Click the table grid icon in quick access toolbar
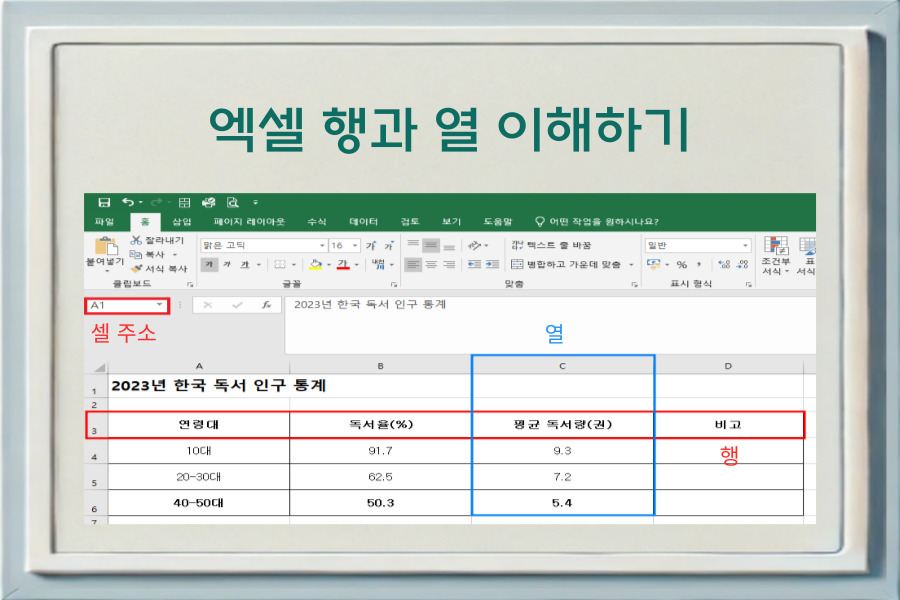The image size is (900, 600). [x=184, y=203]
